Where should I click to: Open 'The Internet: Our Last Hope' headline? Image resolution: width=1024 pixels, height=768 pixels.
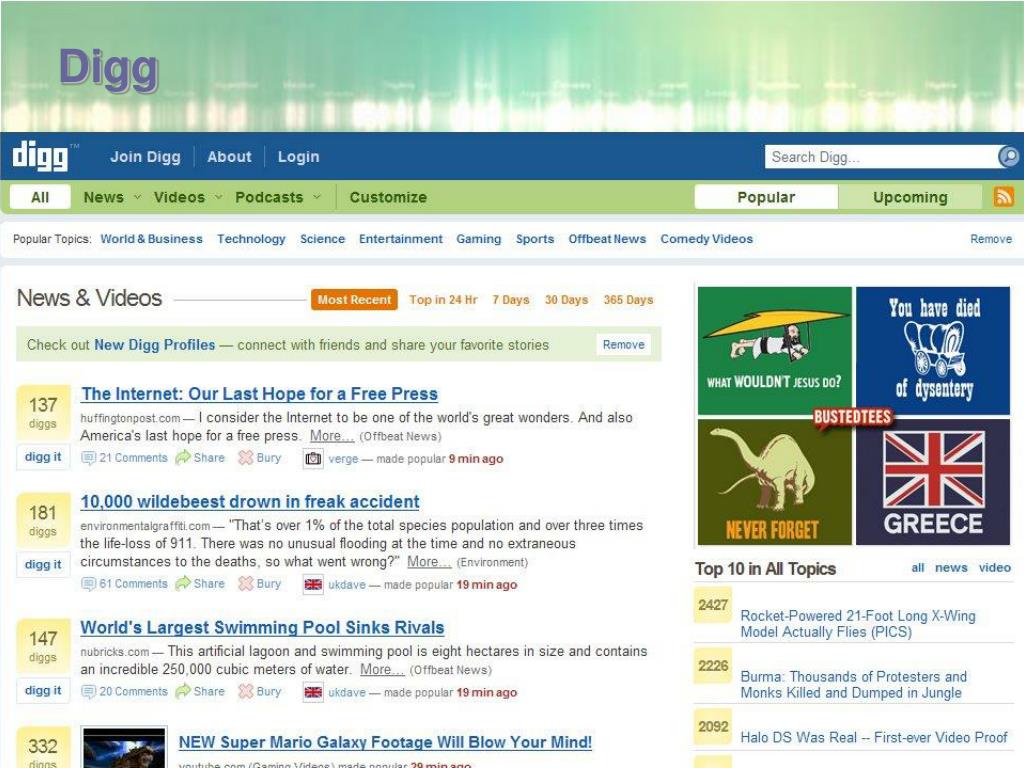(259, 394)
